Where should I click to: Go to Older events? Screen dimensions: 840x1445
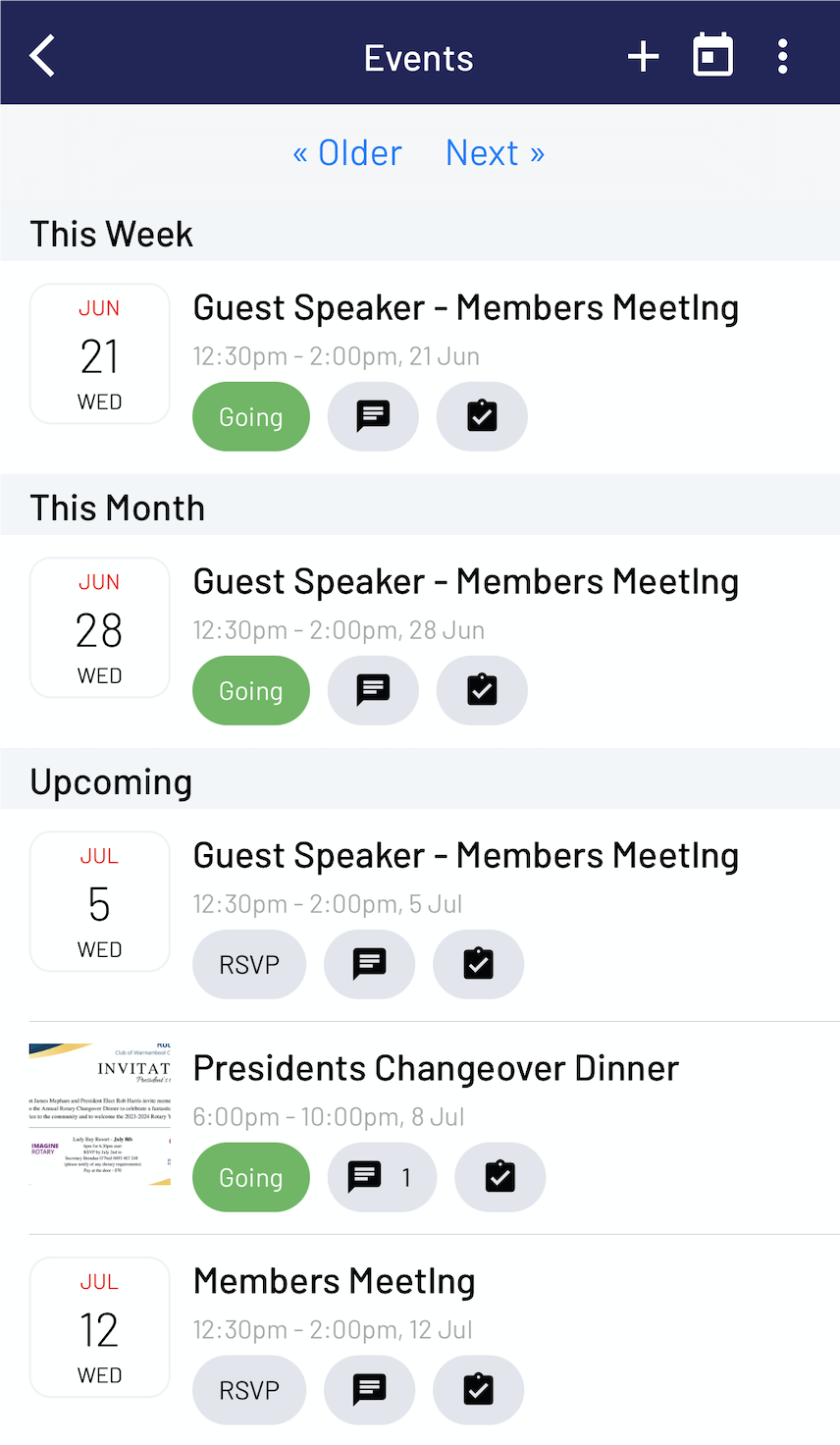(x=347, y=153)
